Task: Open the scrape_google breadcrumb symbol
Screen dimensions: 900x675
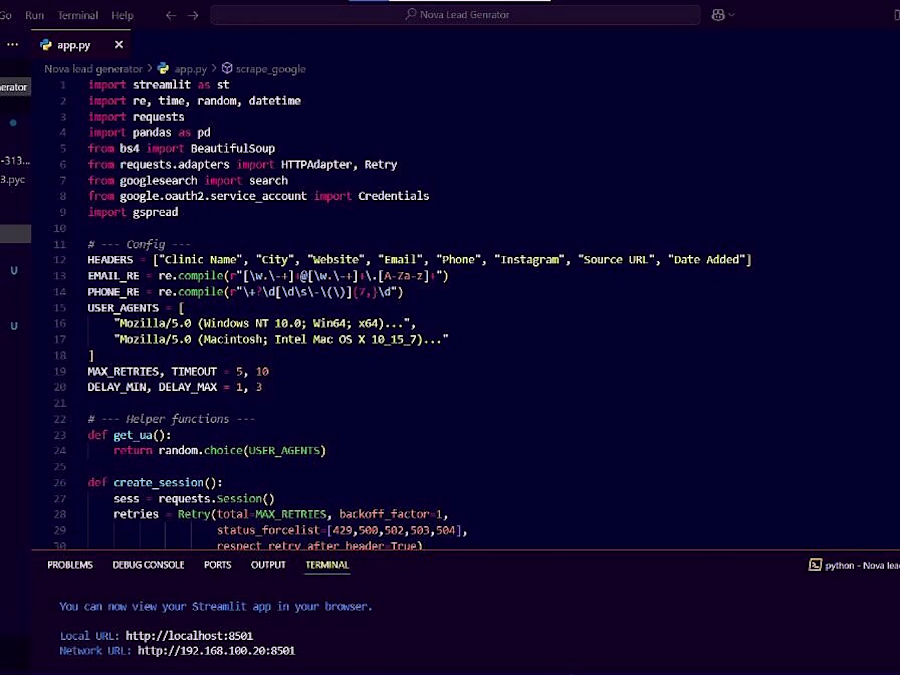Action: coord(270,69)
